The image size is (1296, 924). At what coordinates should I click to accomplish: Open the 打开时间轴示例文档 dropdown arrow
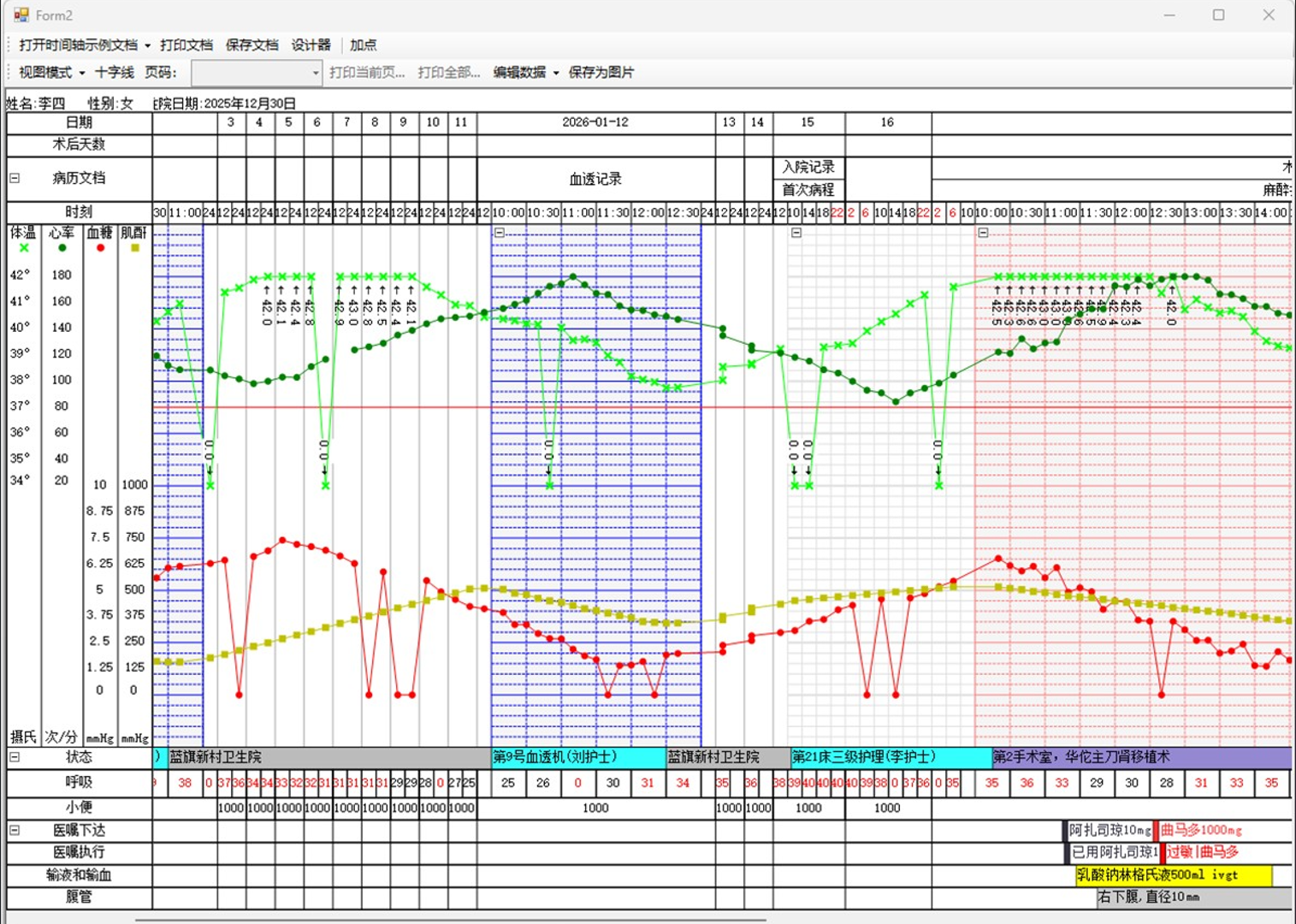[x=147, y=45]
